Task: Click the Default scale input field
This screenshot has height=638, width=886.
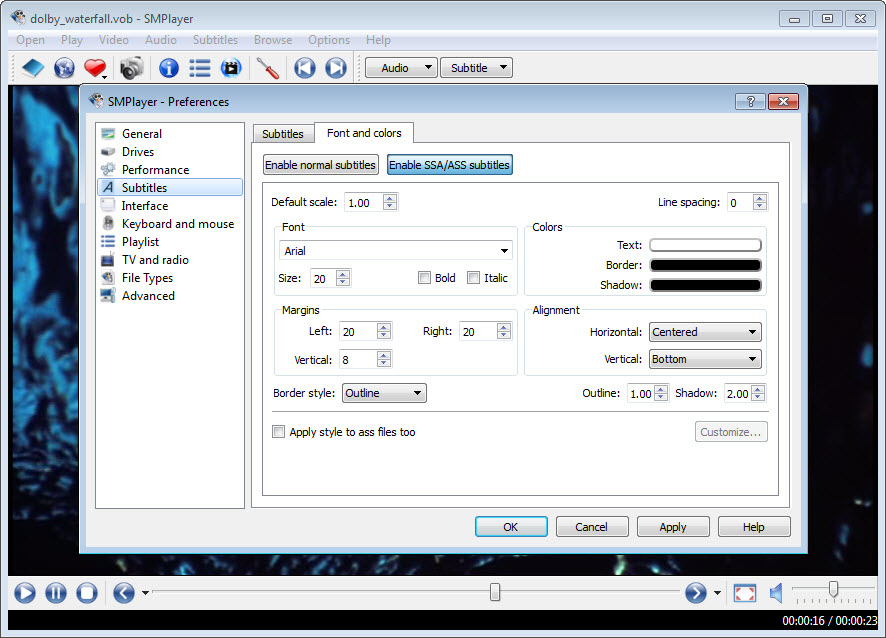Action: [364, 202]
